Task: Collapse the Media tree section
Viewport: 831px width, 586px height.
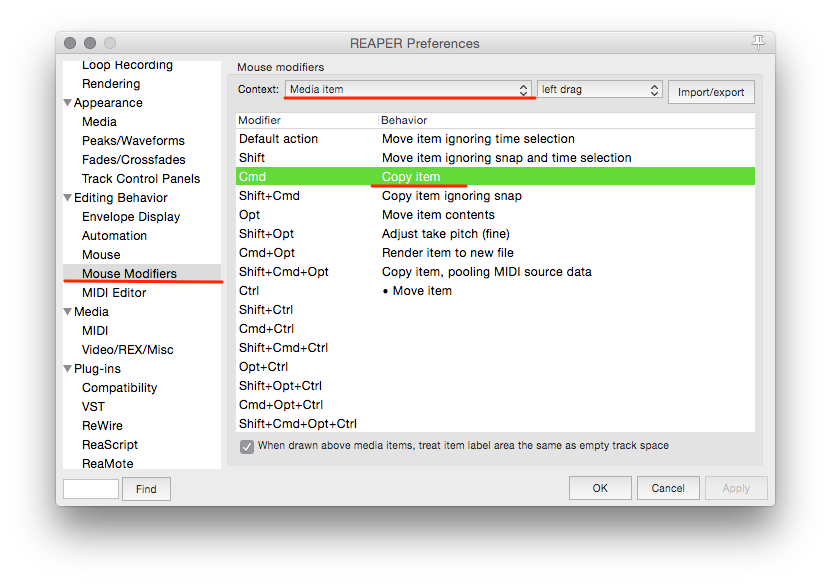Action: tap(67, 311)
